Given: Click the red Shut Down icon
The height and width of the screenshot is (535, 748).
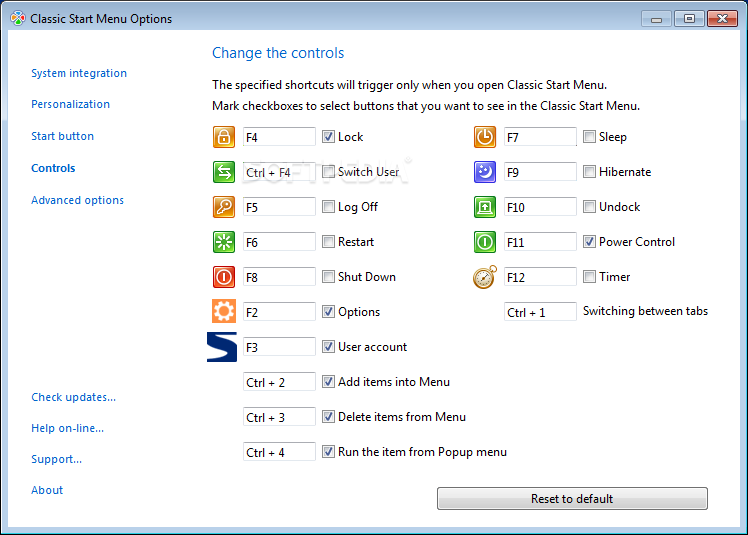Looking at the screenshot, I should (x=224, y=277).
